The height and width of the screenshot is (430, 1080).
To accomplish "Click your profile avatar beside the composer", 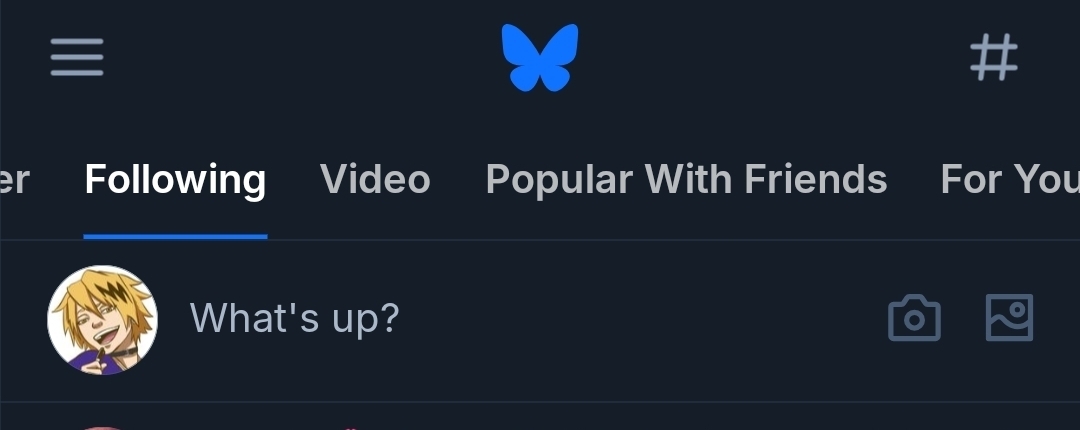I will tap(103, 320).
